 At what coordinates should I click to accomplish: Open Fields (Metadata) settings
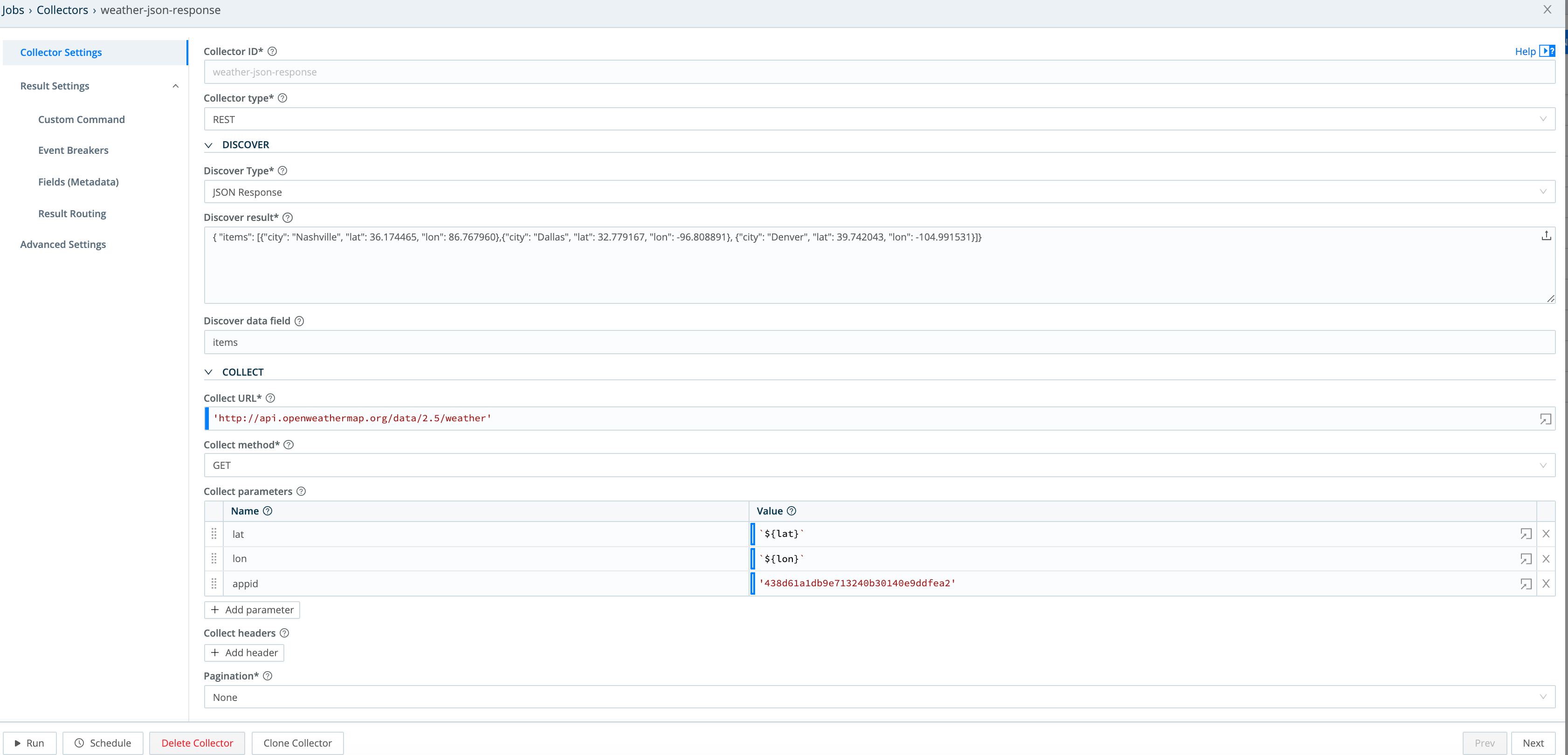pos(78,182)
